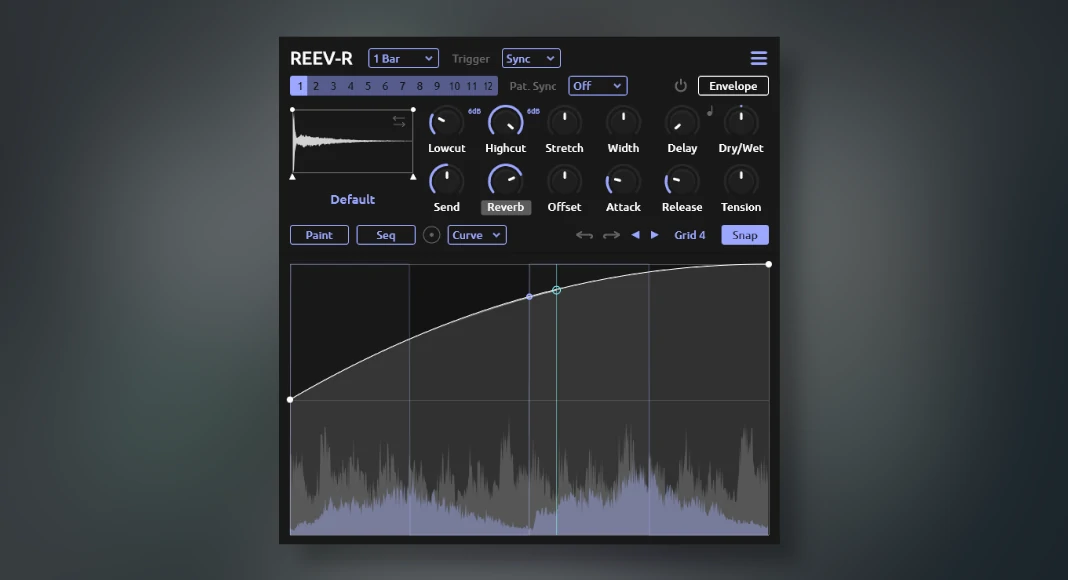Open the Trigger Sync dropdown
This screenshot has width=1068, height=580.
(x=531, y=59)
